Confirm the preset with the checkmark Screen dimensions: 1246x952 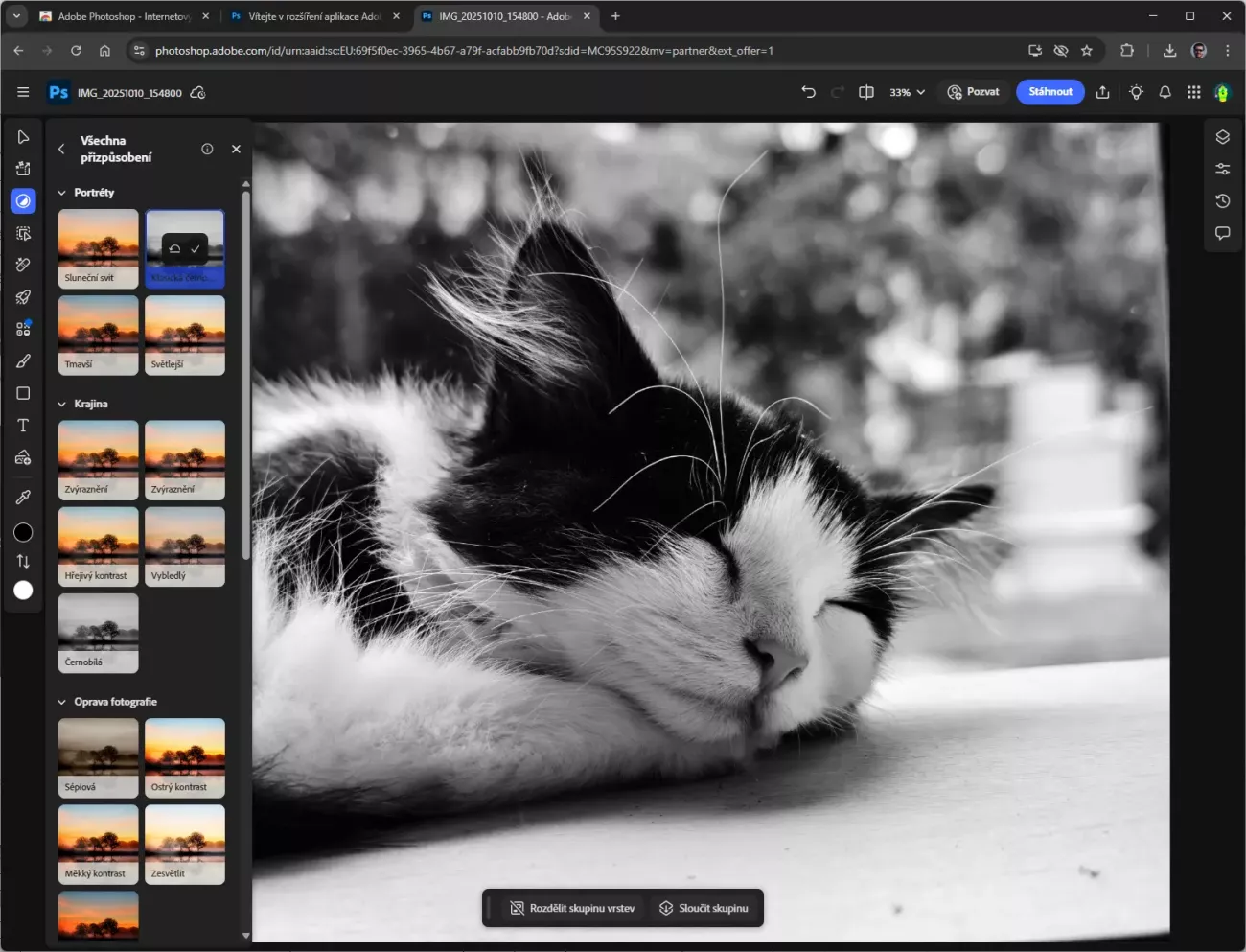(196, 248)
